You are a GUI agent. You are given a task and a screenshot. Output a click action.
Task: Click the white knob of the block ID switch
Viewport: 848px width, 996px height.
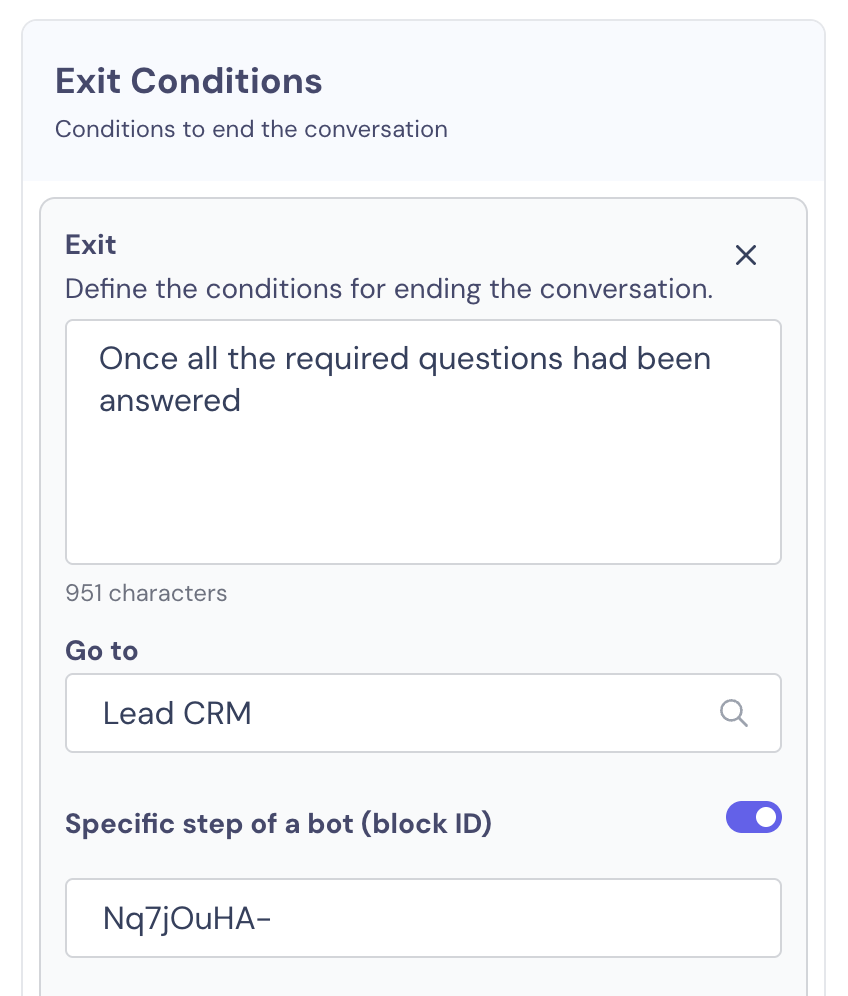(x=766, y=817)
